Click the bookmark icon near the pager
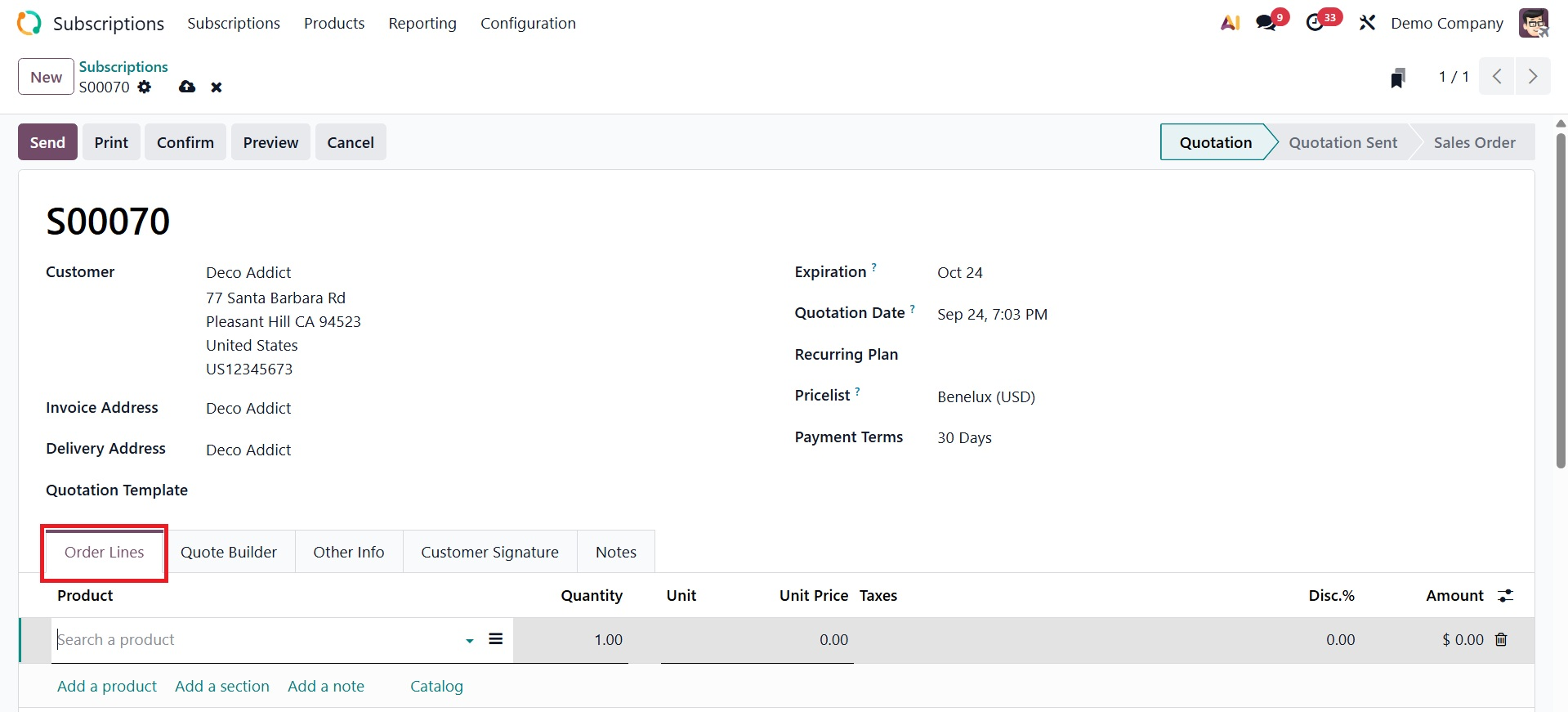1568x712 pixels. [x=1398, y=78]
